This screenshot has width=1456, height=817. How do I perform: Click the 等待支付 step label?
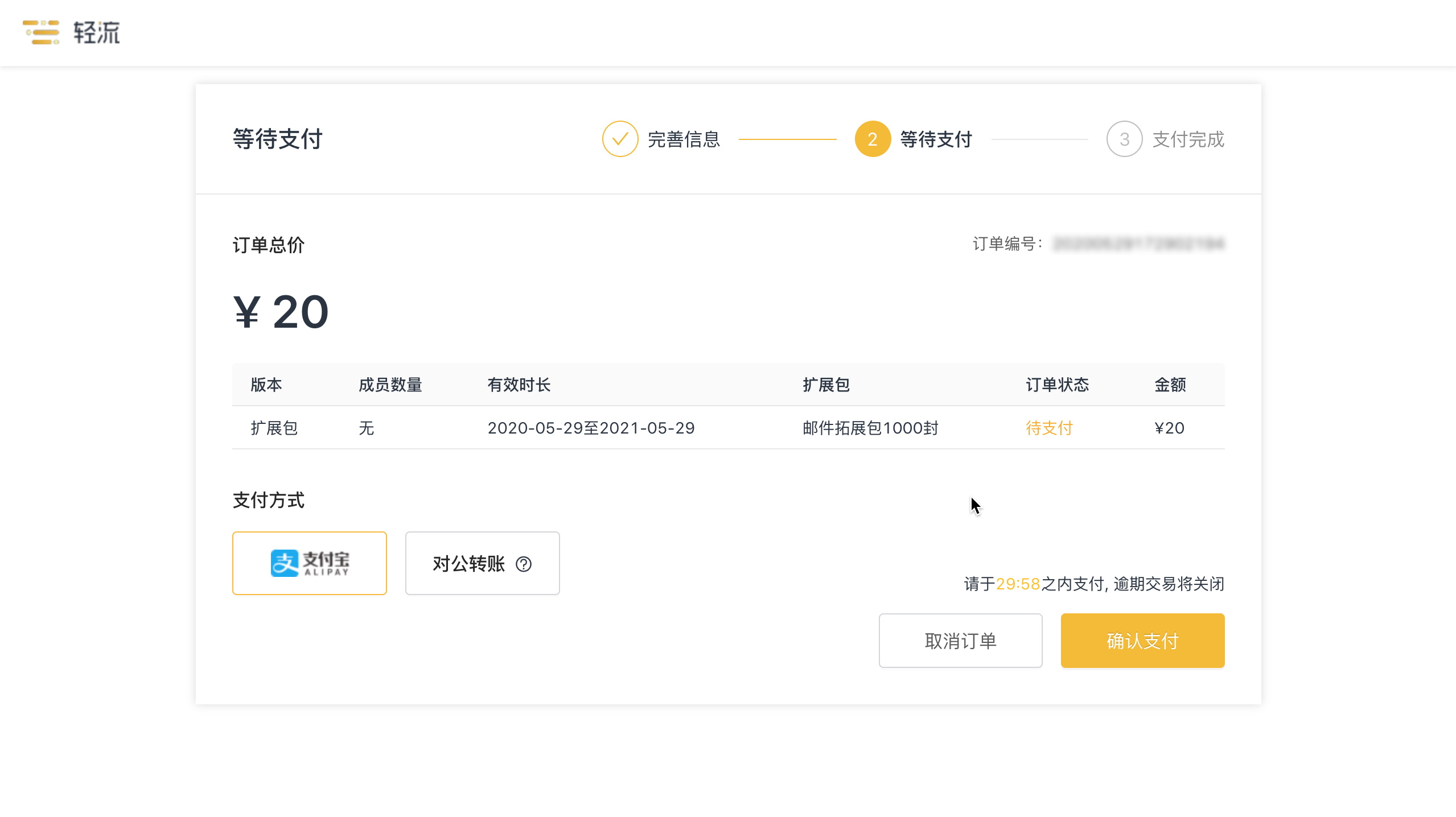pos(936,139)
